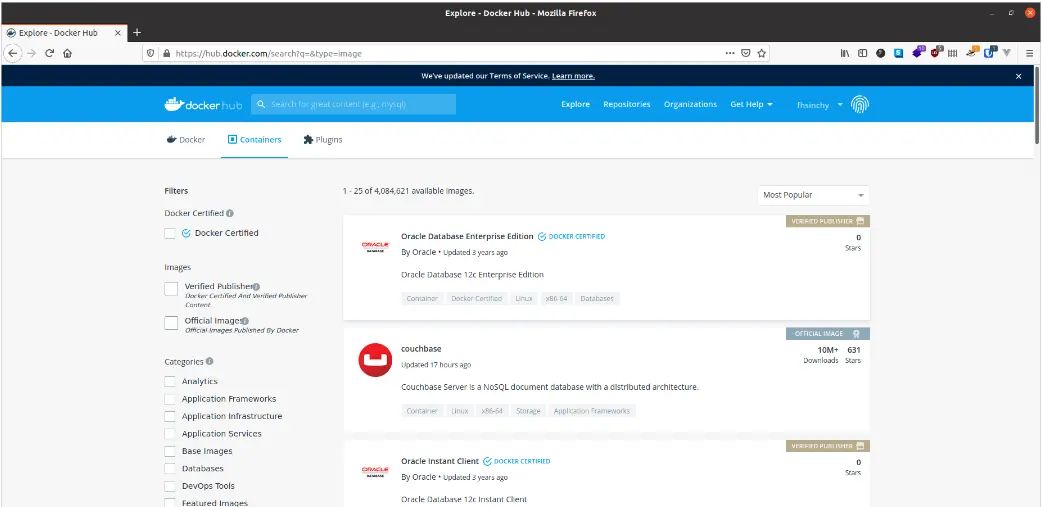Switch to the Plugins tab

tap(323, 140)
